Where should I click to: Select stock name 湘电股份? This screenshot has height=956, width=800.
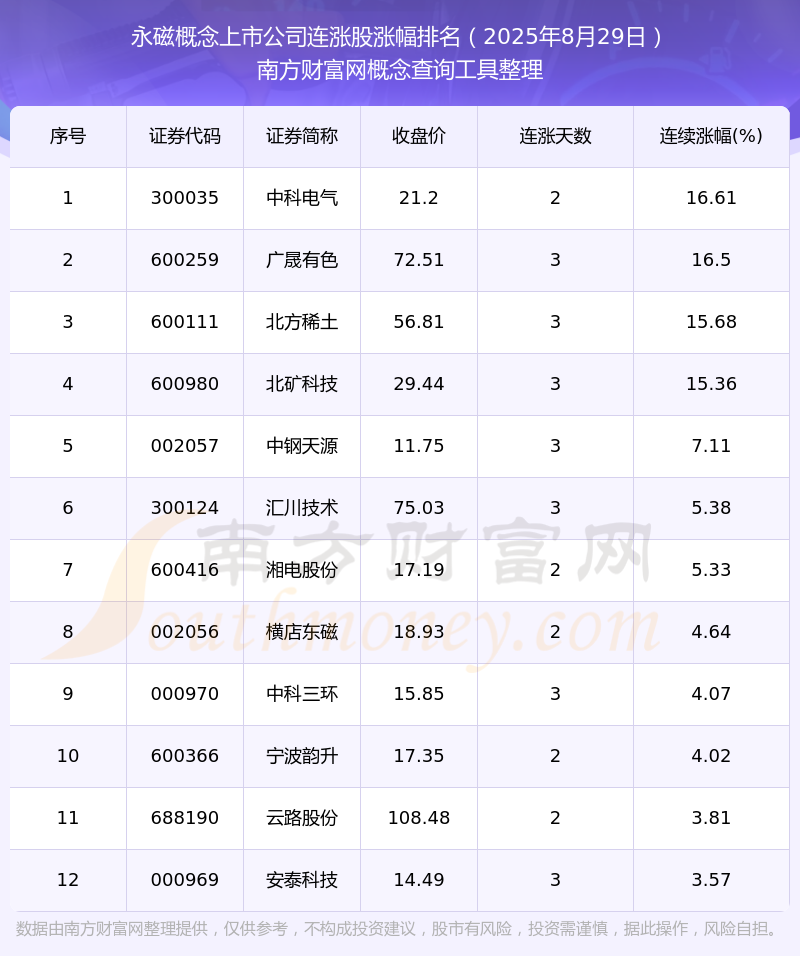coord(302,570)
